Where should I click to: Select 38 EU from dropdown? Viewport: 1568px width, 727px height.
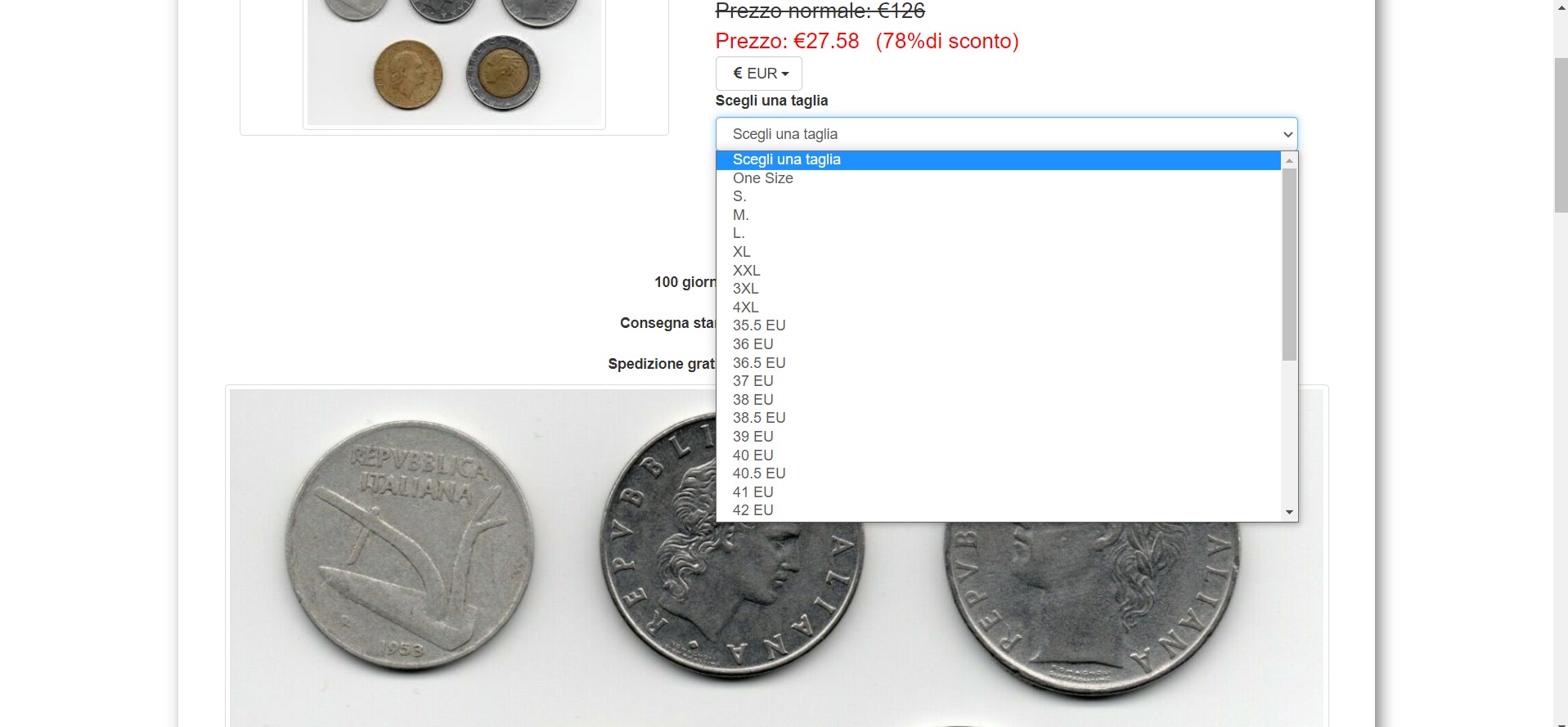coord(998,400)
